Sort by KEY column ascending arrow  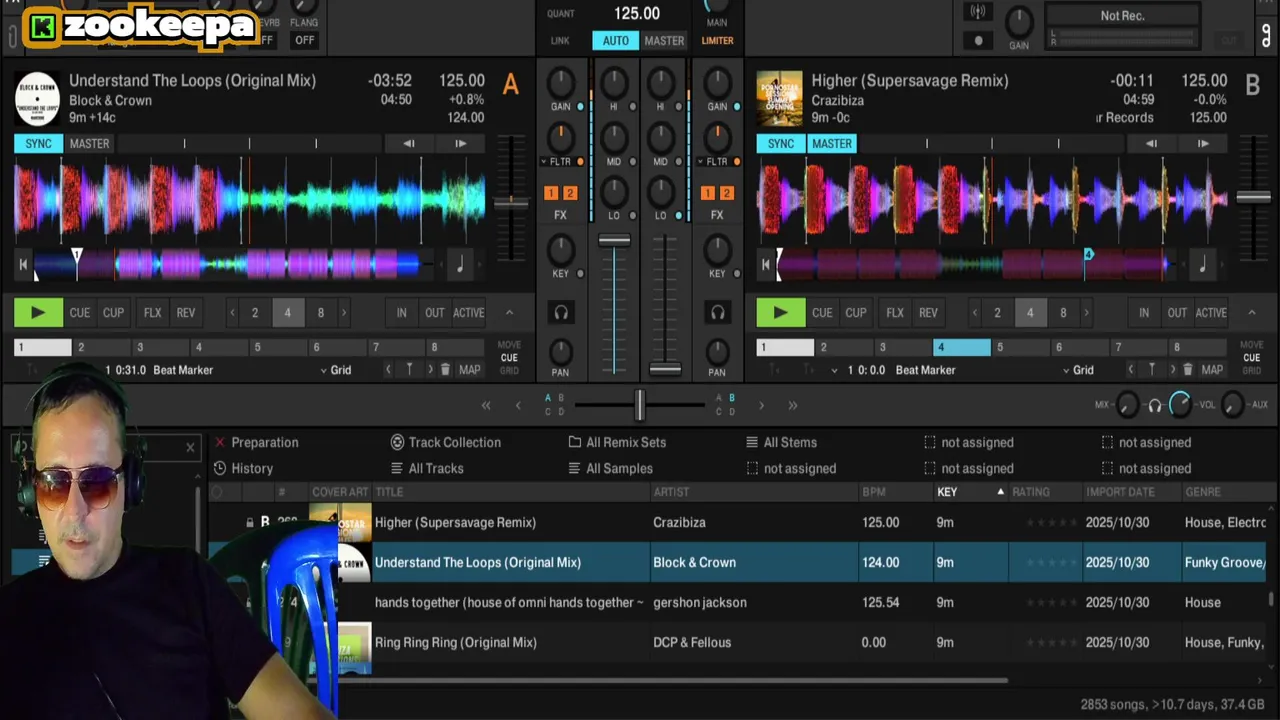click(x=1000, y=492)
